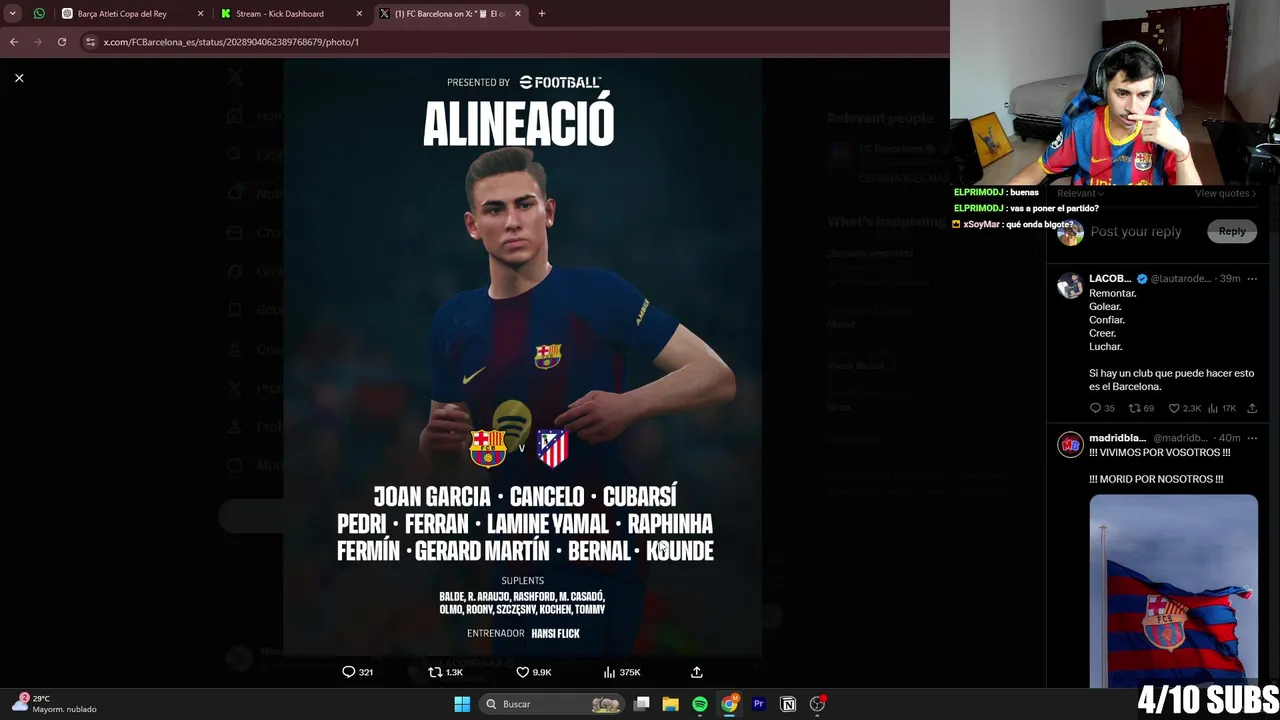Close the Stream - Kick Dashboard tab

tap(359, 14)
